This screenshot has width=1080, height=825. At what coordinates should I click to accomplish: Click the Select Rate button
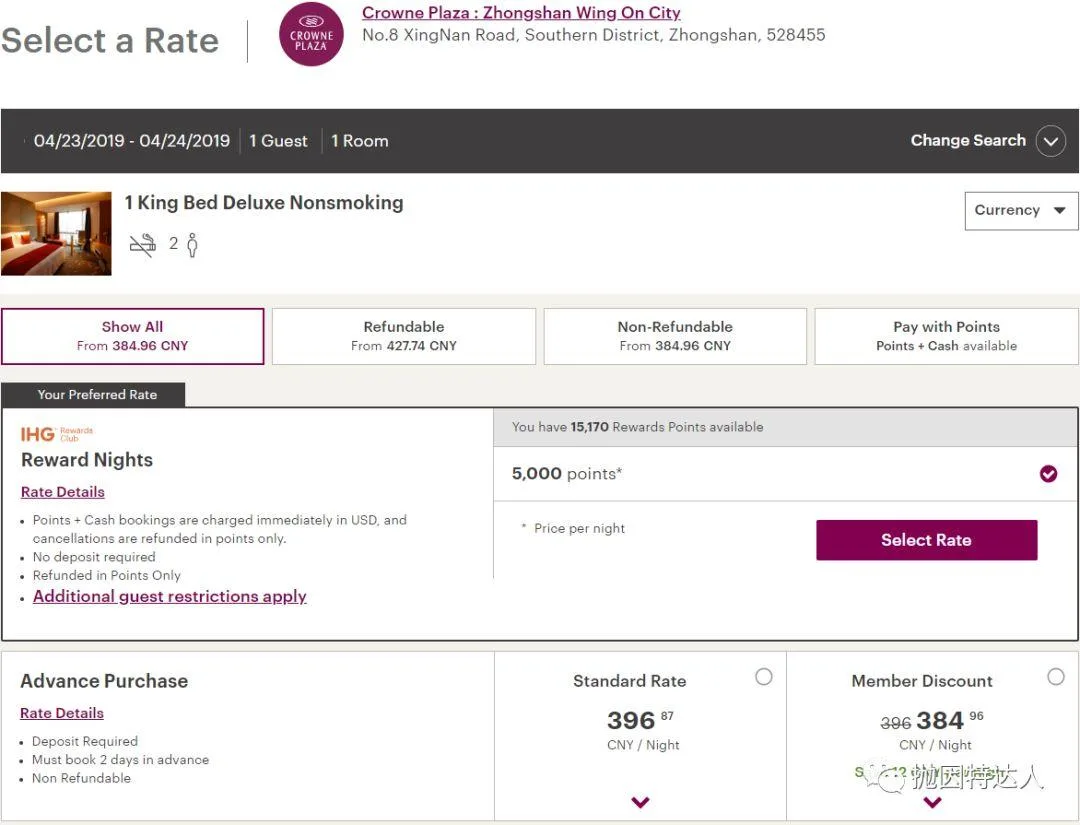[926, 539]
